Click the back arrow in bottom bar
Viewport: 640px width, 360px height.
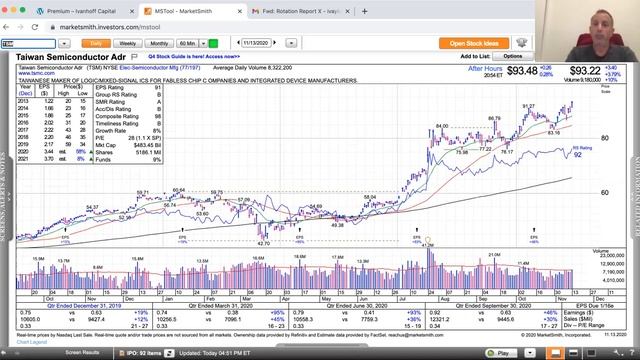4,353
